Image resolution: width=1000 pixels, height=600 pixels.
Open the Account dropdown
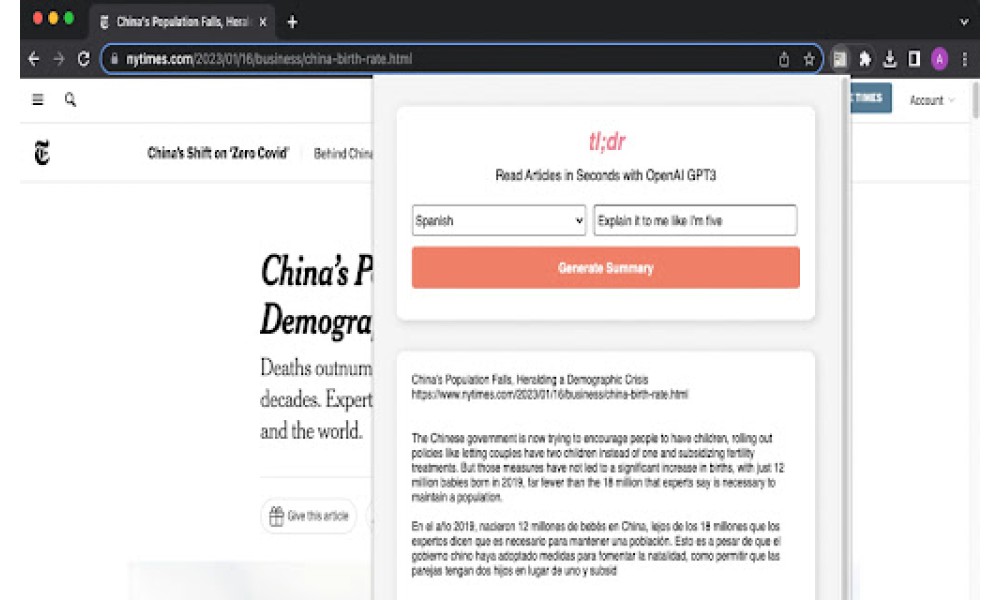[x=932, y=100]
